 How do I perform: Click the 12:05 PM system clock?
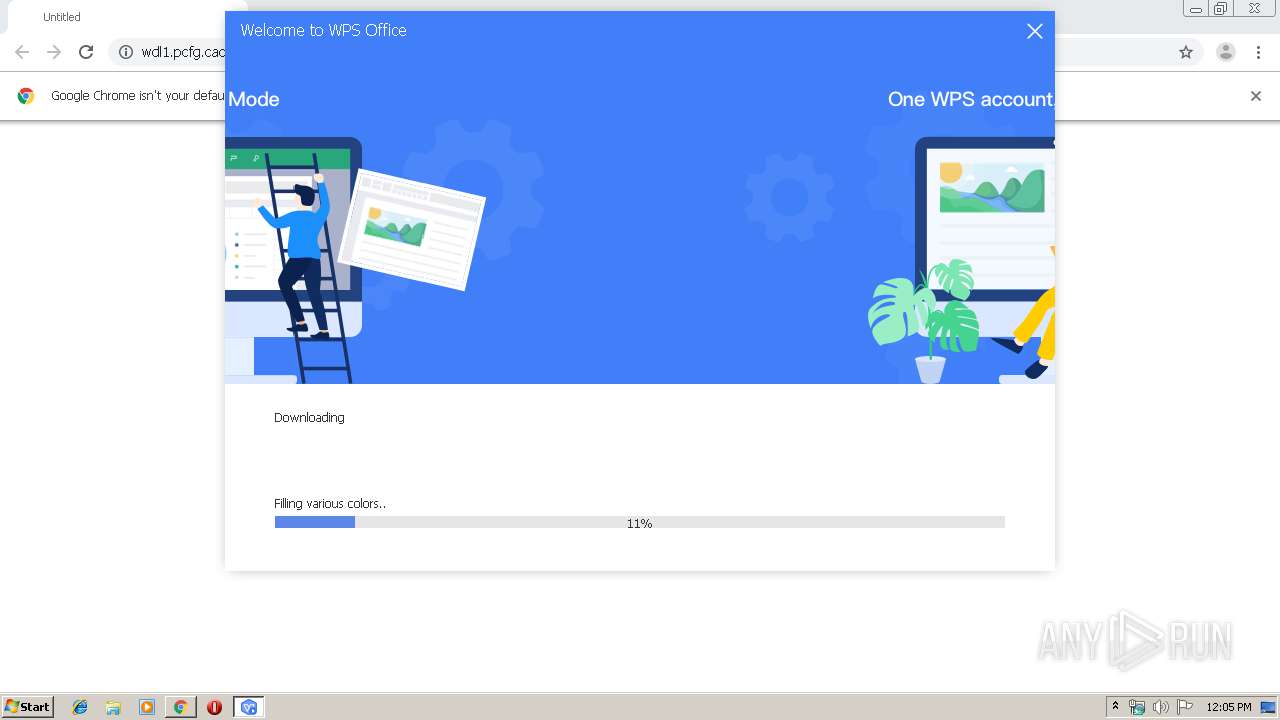1229,707
